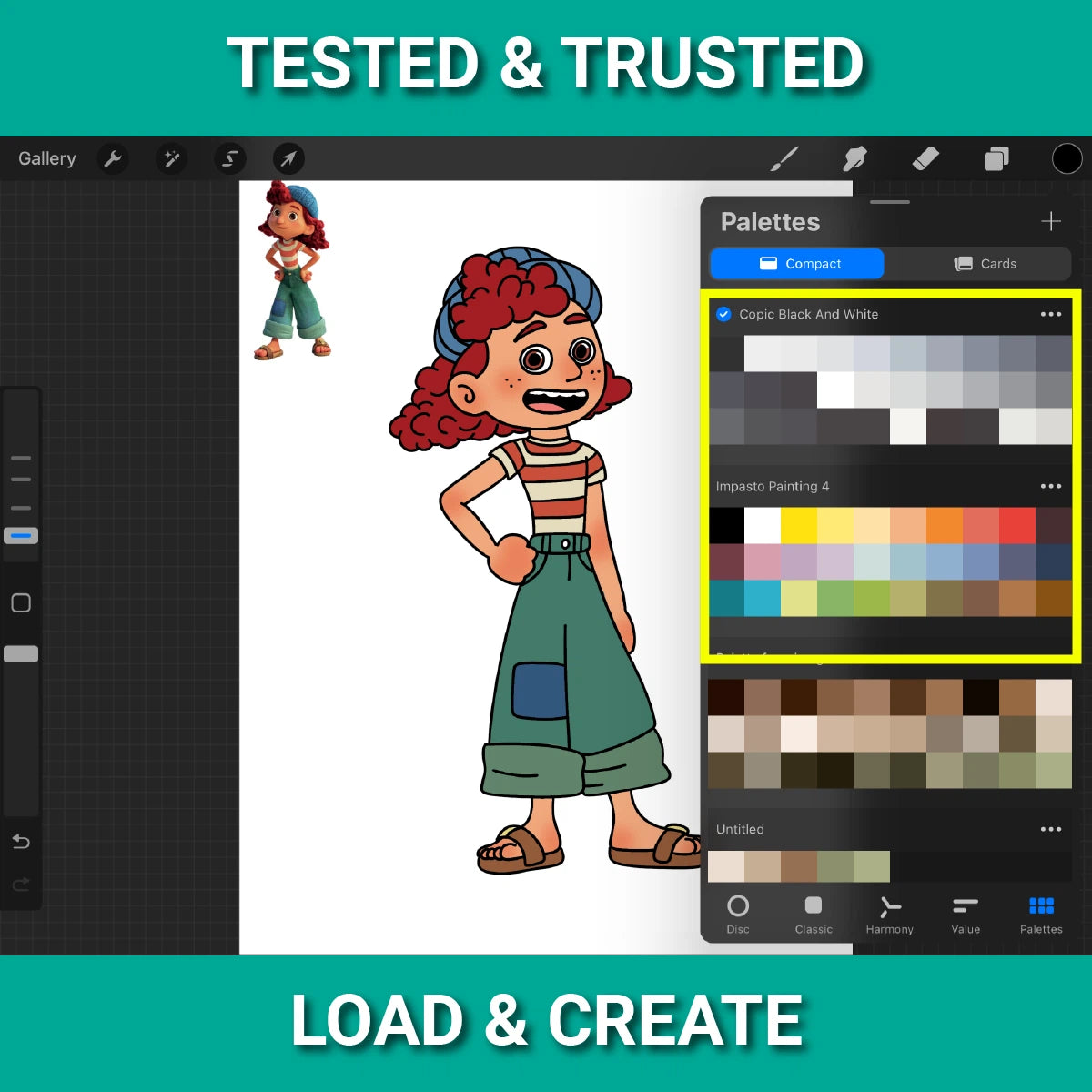This screenshot has width=1092, height=1092.
Task: Pick white swatch in Impasto Painting 4
Action: click(x=763, y=525)
